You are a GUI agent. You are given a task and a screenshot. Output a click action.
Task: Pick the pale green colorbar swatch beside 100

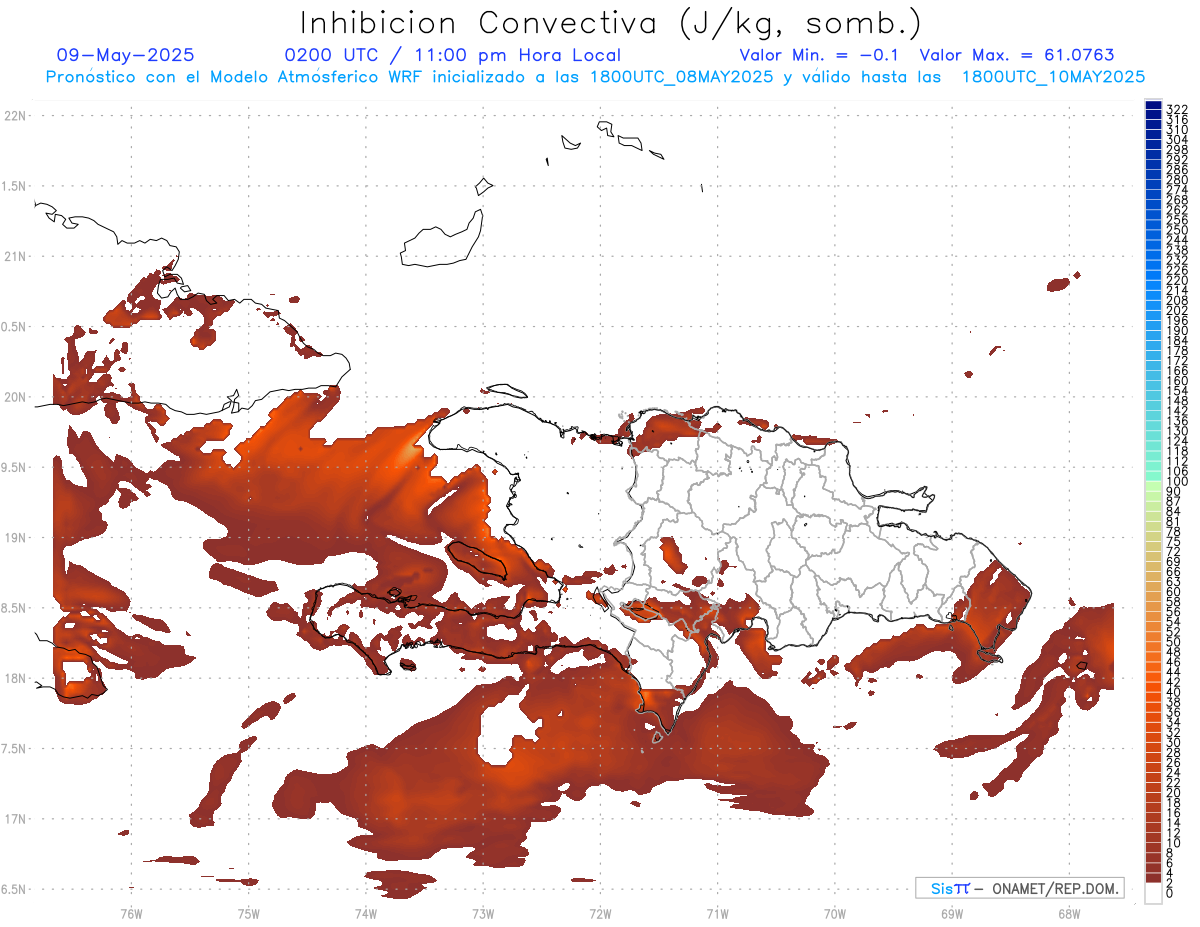(1153, 487)
